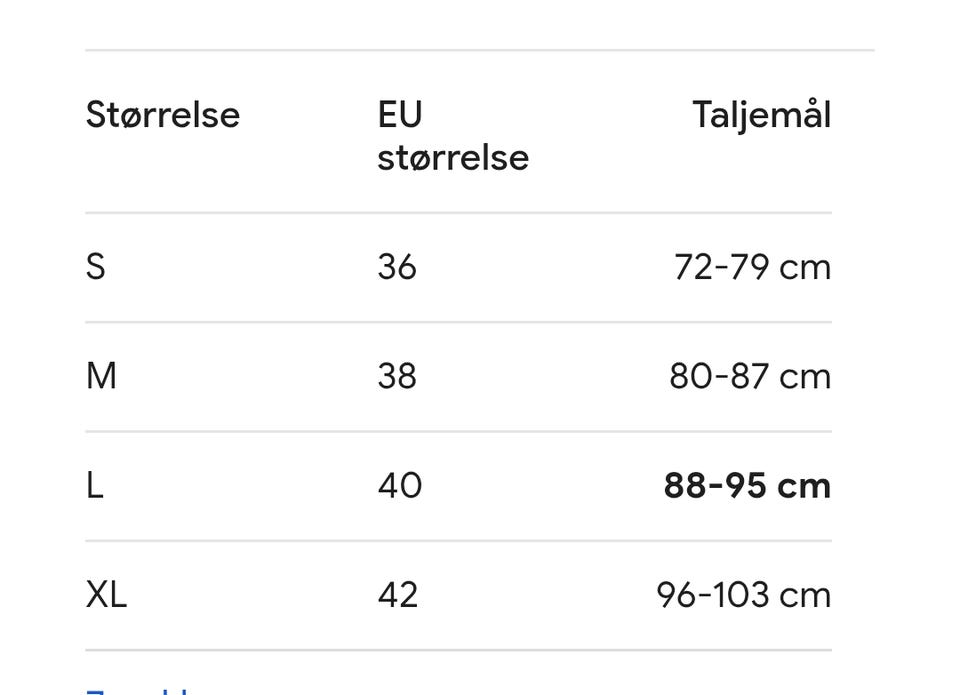Select the M size cell
This screenshot has width=960, height=695.
tap(101, 376)
